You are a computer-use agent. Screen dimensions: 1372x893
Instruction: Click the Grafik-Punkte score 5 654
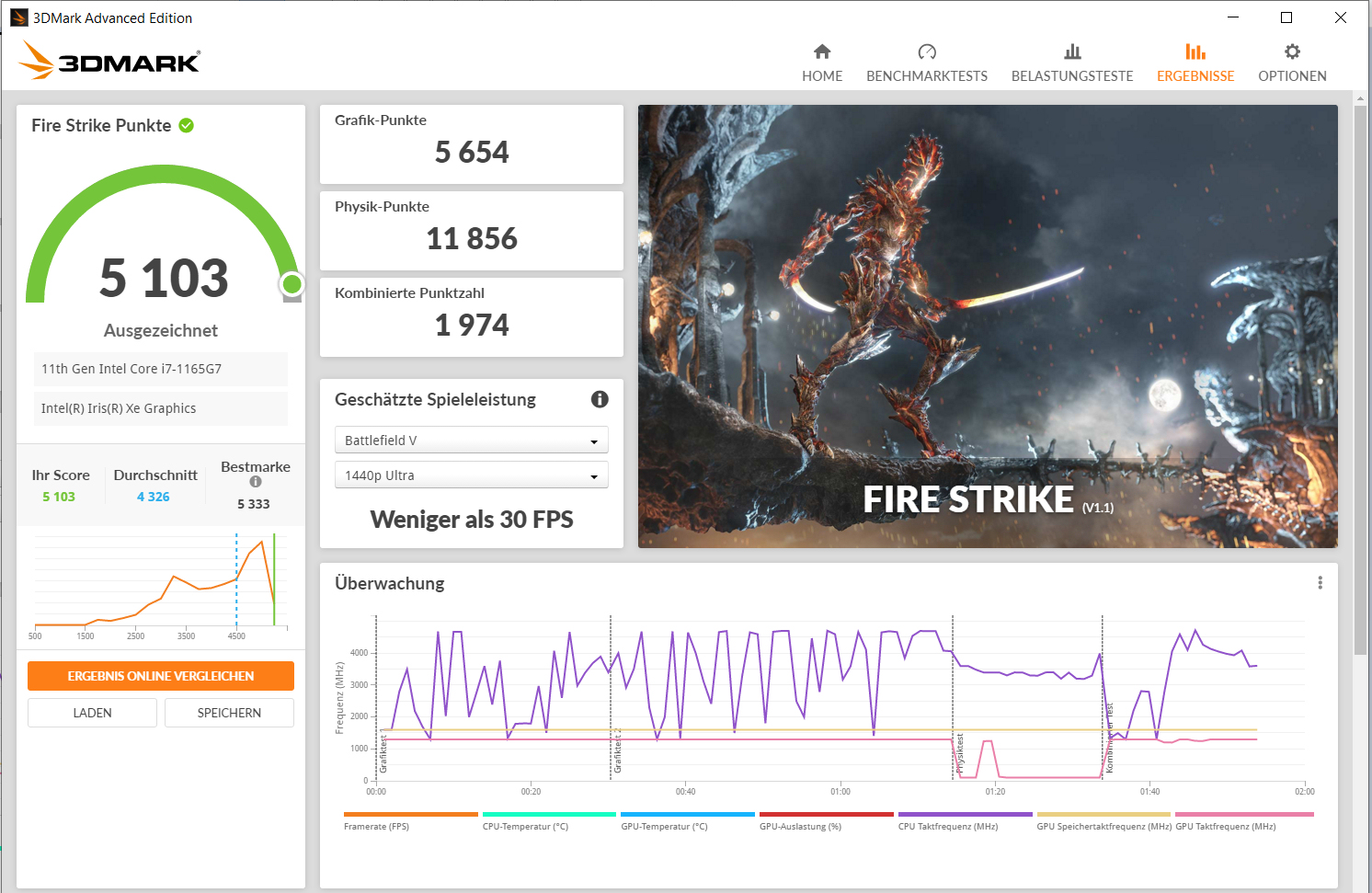click(472, 152)
